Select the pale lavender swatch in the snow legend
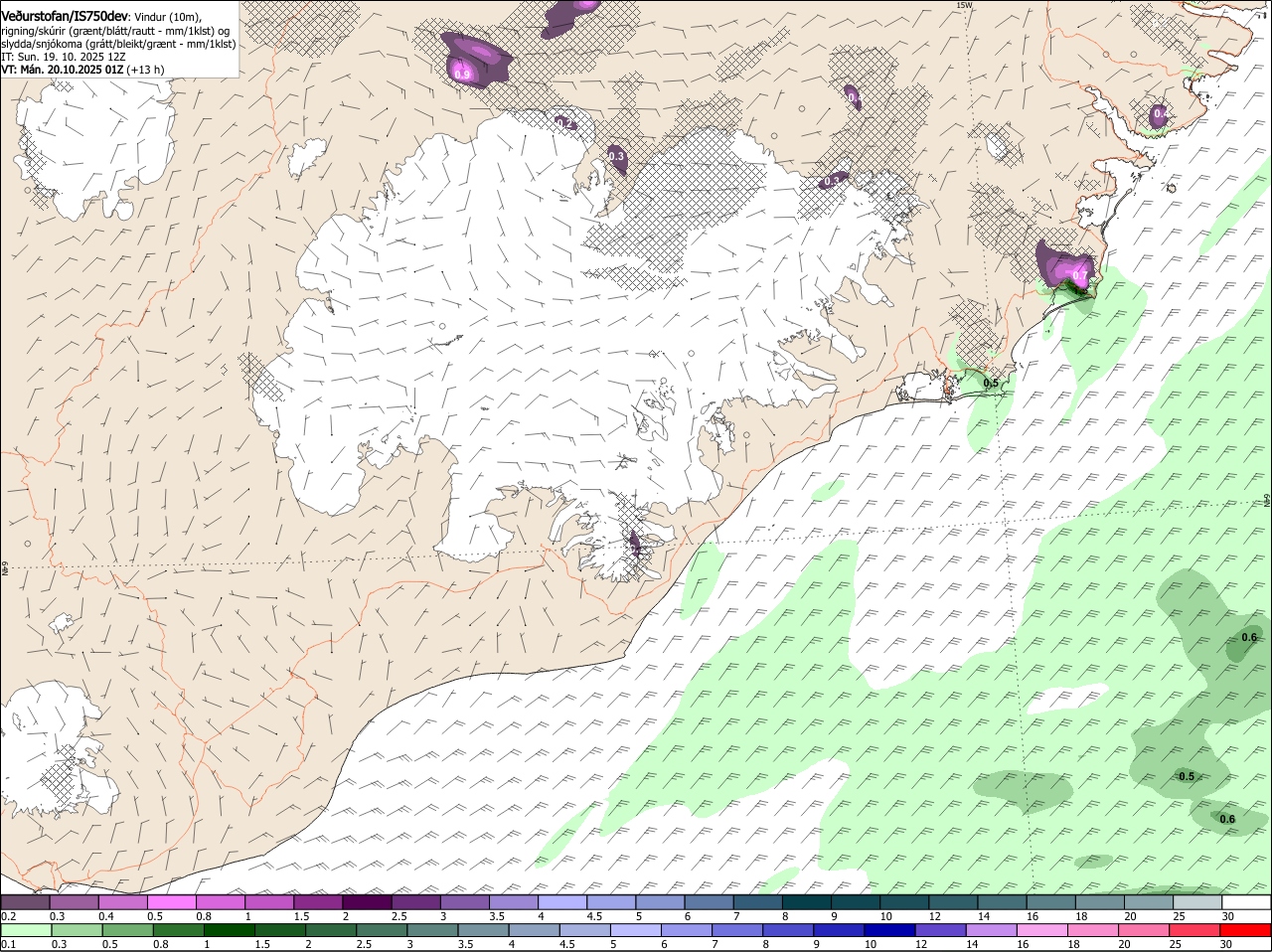This screenshot has width=1272, height=952. tap(562, 902)
